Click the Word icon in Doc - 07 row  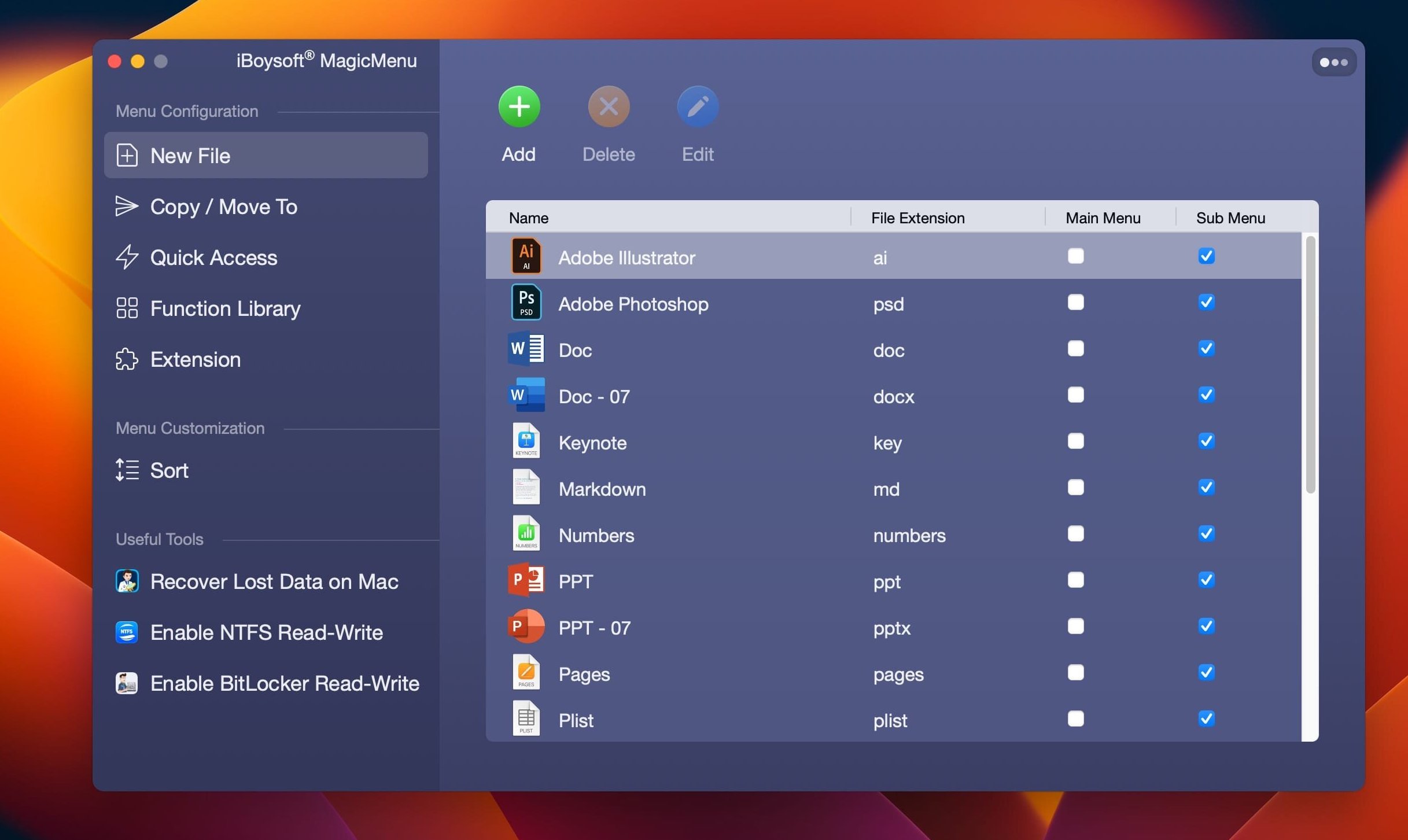coord(526,395)
